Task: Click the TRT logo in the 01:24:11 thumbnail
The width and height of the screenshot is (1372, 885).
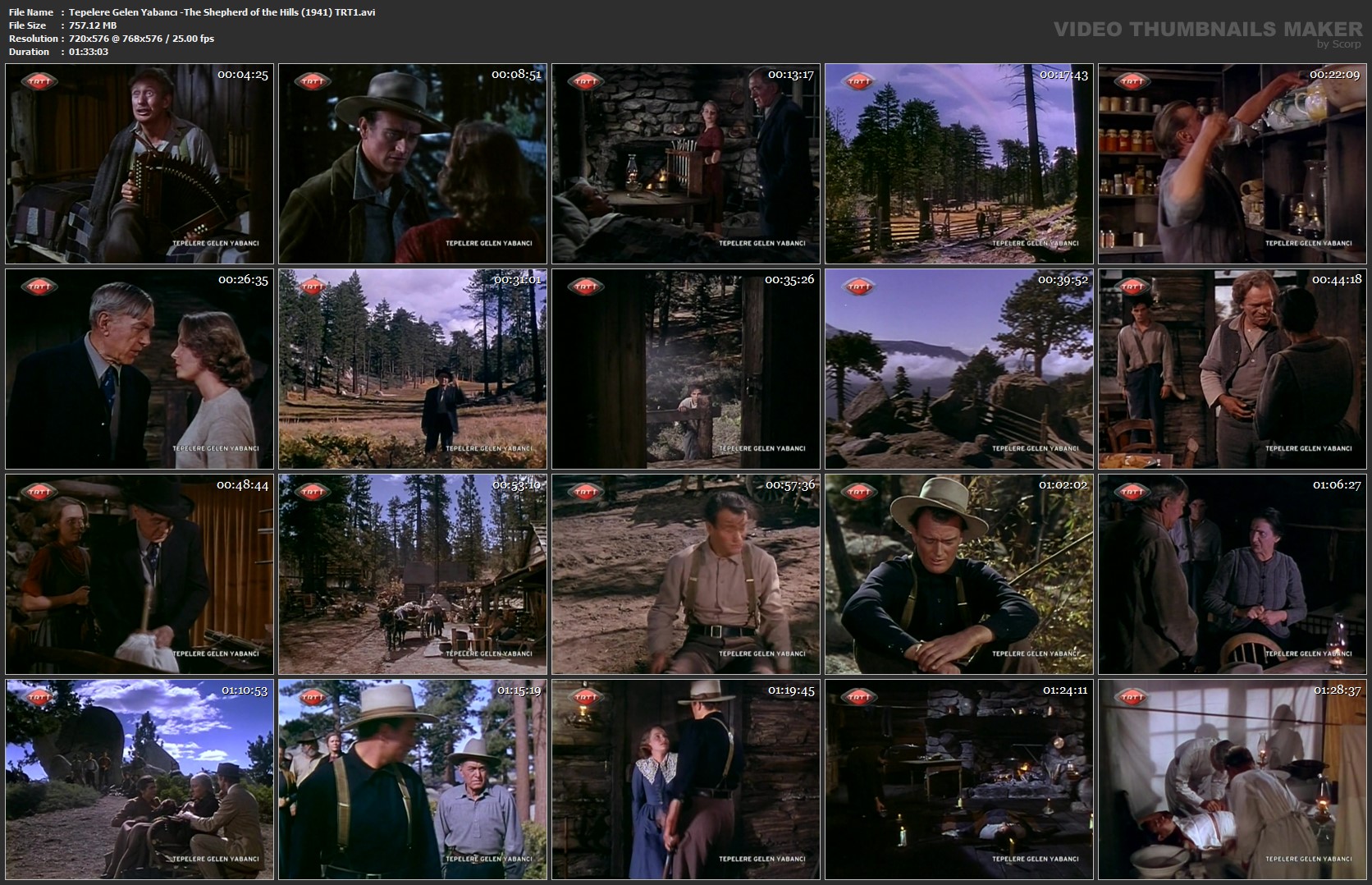Action: [x=859, y=697]
